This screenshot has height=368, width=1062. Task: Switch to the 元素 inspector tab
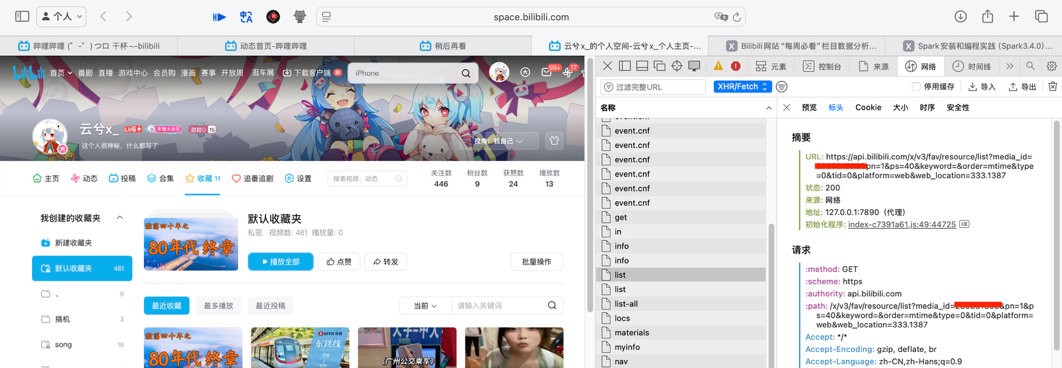point(771,66)
